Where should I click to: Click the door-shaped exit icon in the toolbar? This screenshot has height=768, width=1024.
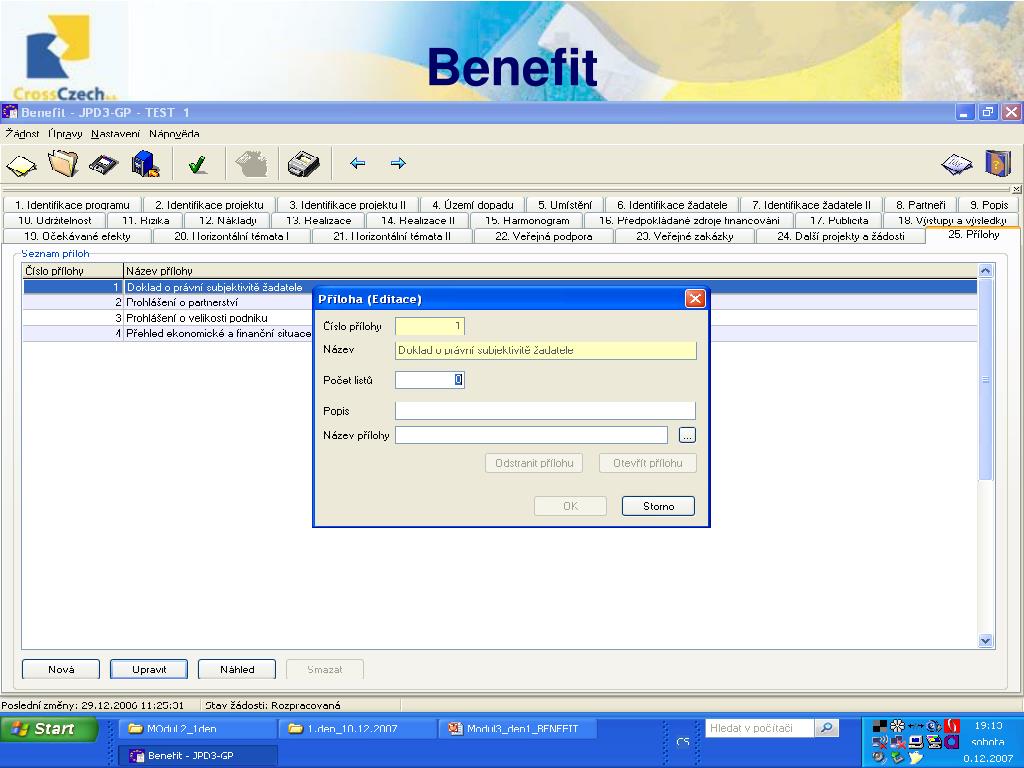(x=997, y=163)
